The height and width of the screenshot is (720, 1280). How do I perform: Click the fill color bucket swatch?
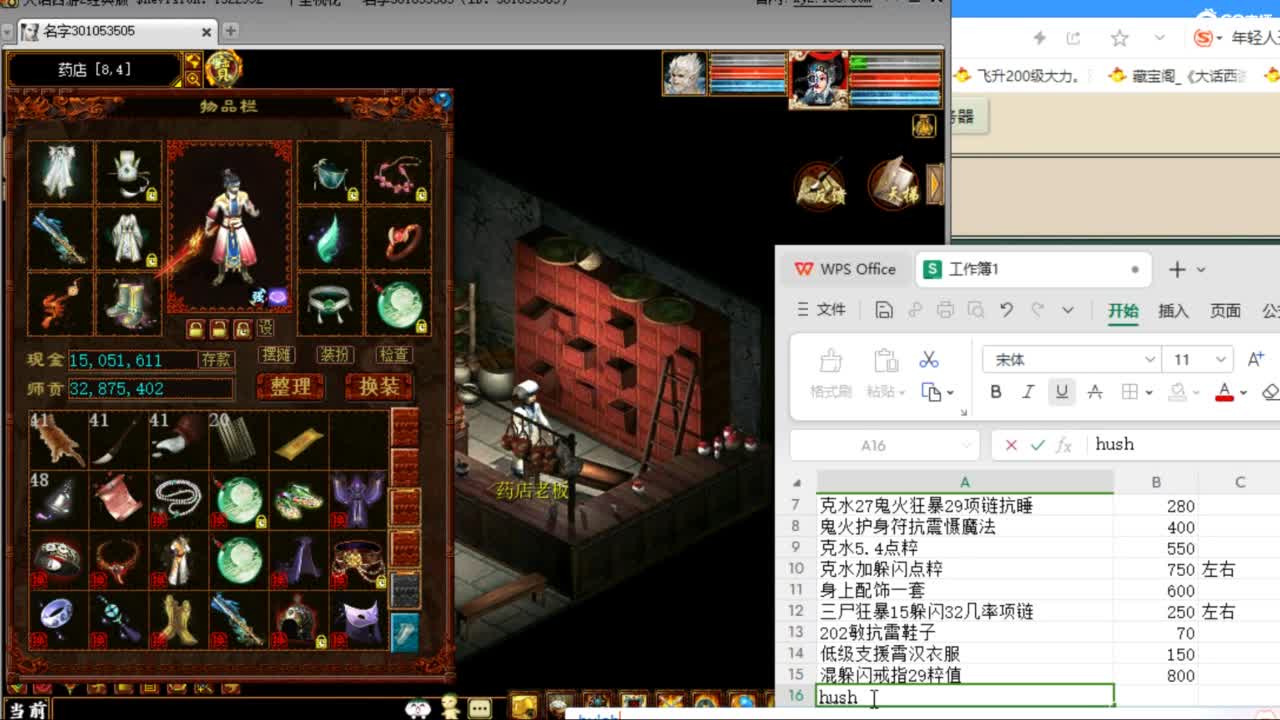coord(1179,392)
